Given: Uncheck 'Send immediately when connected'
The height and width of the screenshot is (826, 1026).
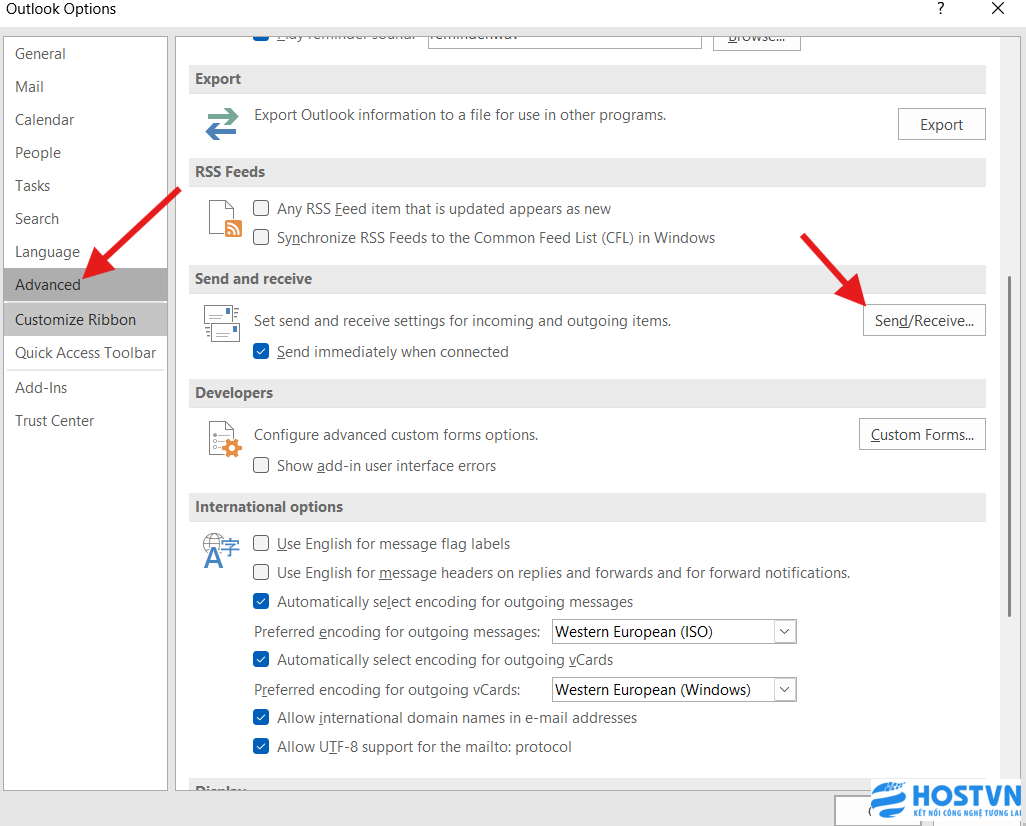Looking at the screenshot, I should point(261,352).
